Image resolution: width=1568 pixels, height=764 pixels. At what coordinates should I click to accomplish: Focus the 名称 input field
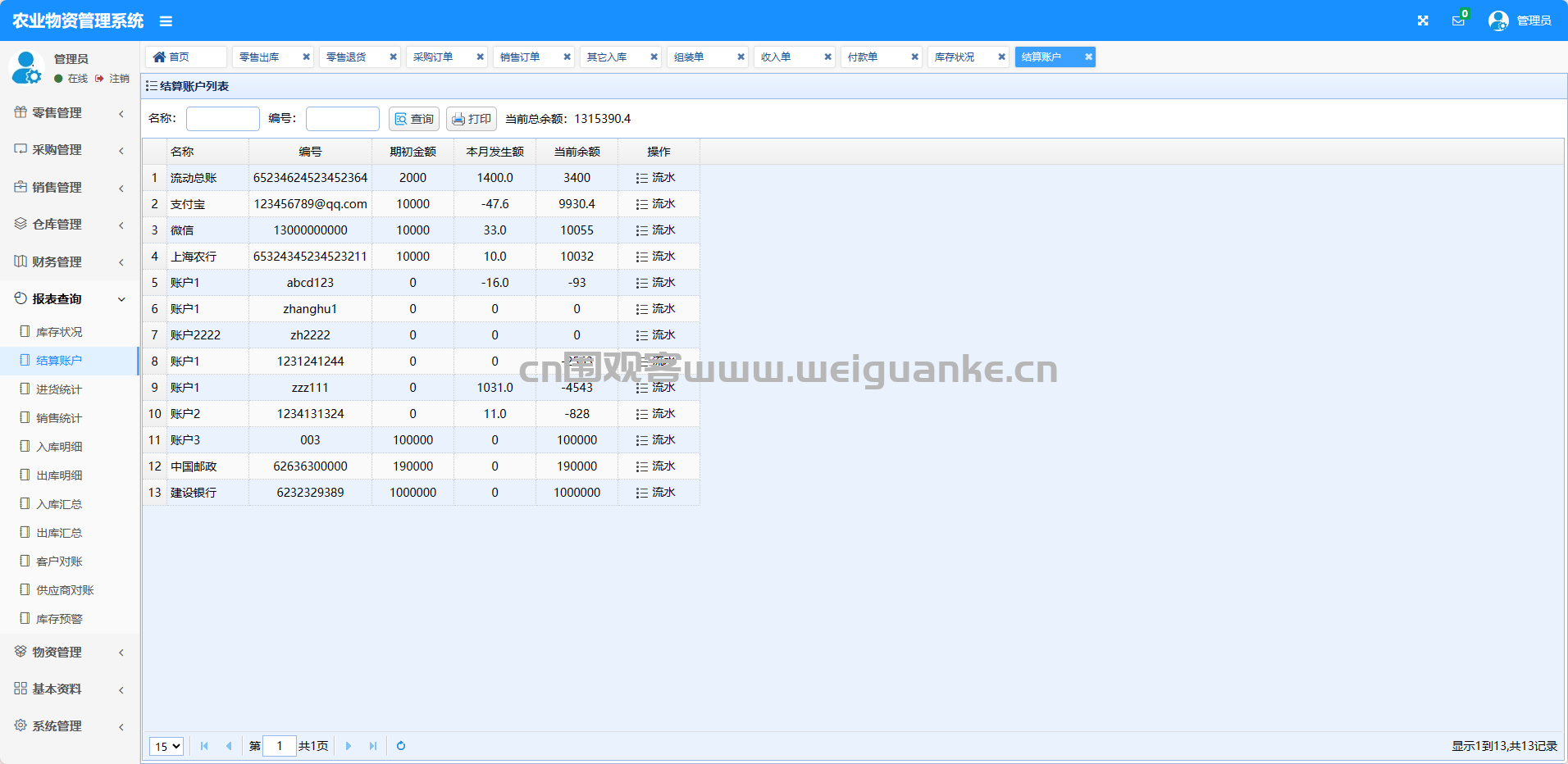pos(223,119)
